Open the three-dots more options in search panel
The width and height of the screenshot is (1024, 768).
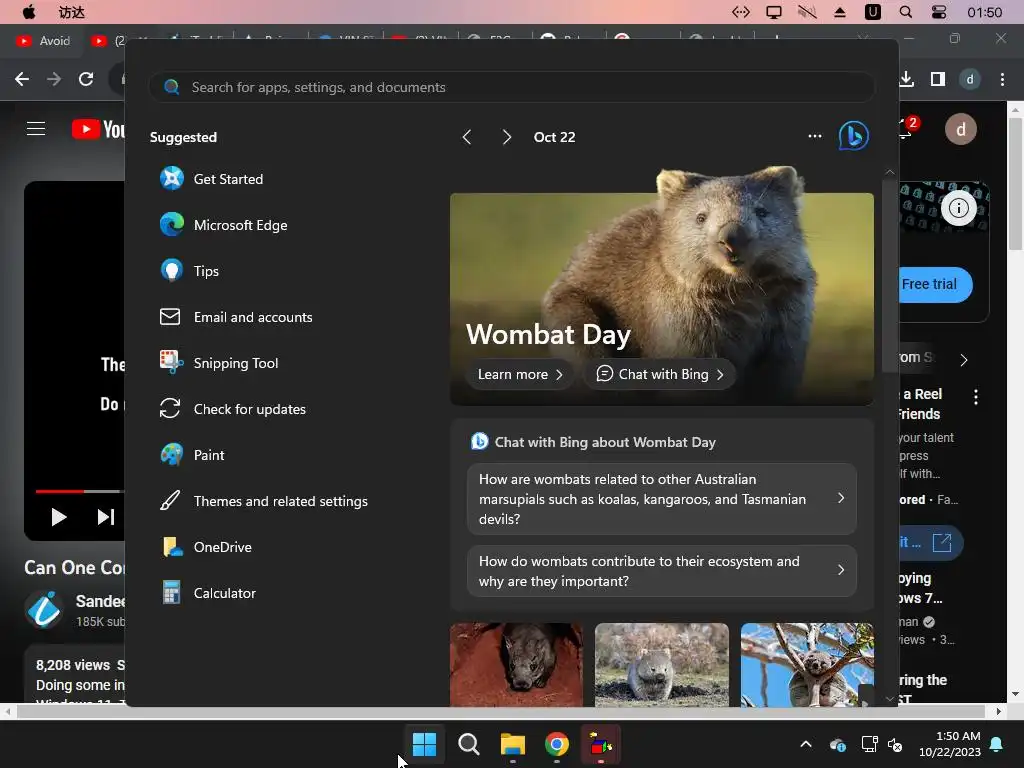click(x=814, y=136)
